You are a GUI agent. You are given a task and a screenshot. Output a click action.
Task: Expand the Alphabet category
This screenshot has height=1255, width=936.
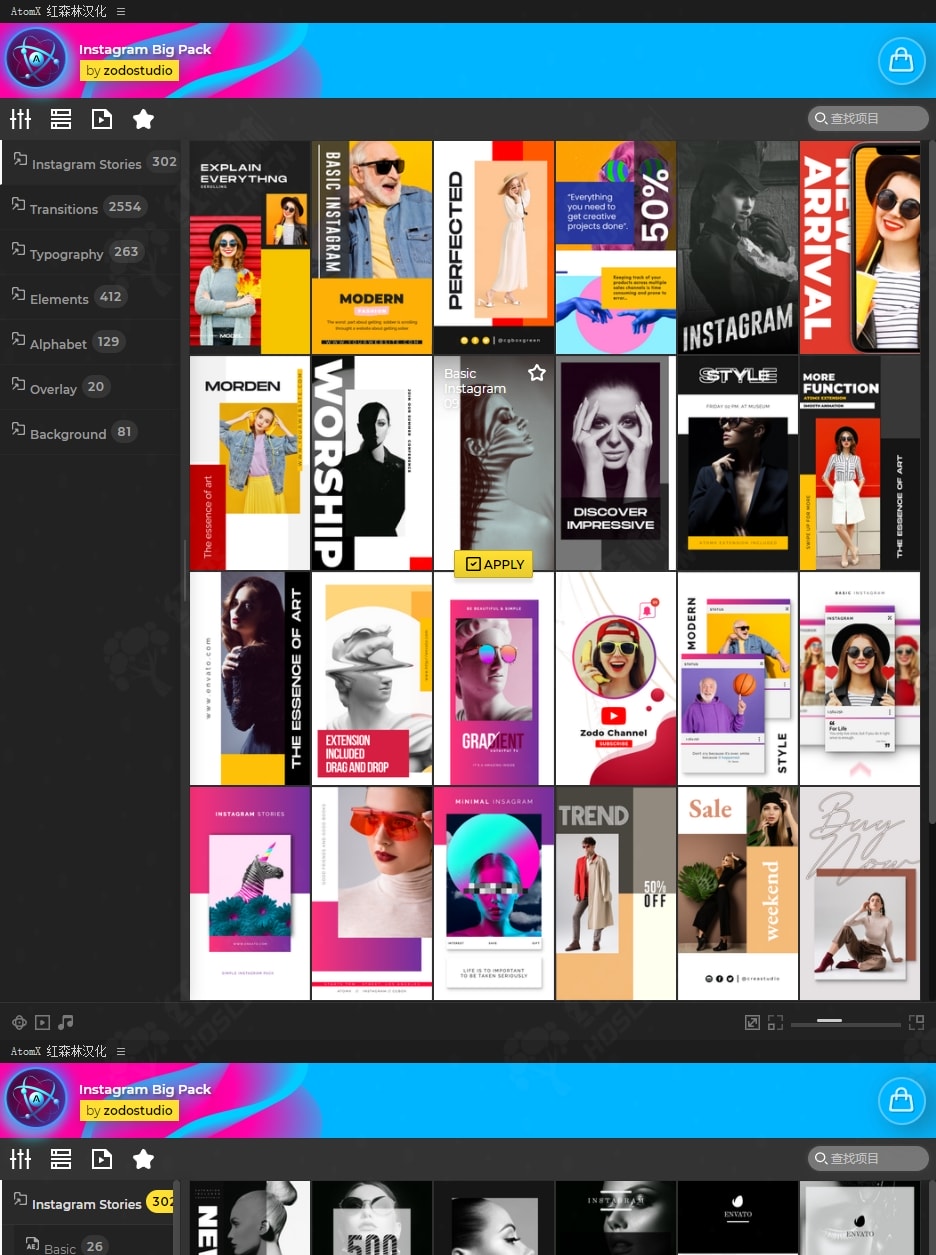point(90,343)
